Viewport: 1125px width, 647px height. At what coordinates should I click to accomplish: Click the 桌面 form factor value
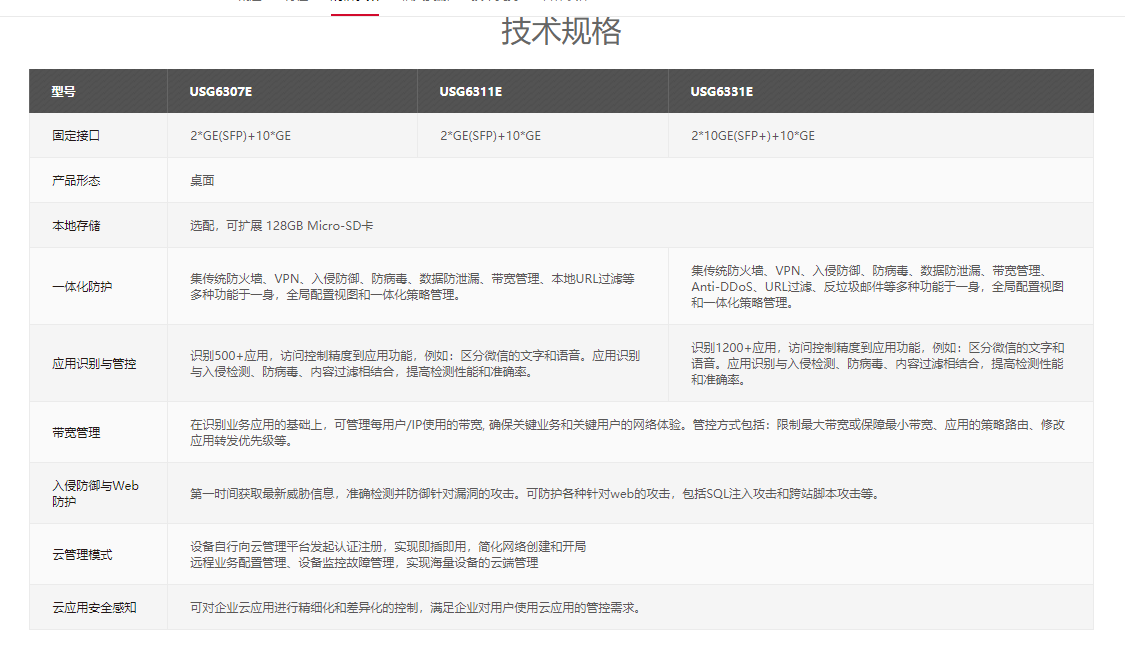[x=202, y=181]
